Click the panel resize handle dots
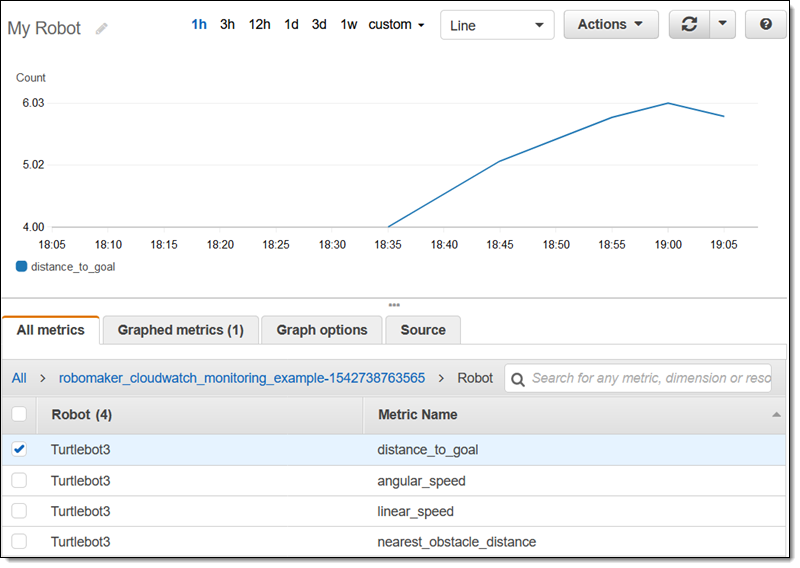This screenshot has width=800, height=568. (x=394, y=305)
